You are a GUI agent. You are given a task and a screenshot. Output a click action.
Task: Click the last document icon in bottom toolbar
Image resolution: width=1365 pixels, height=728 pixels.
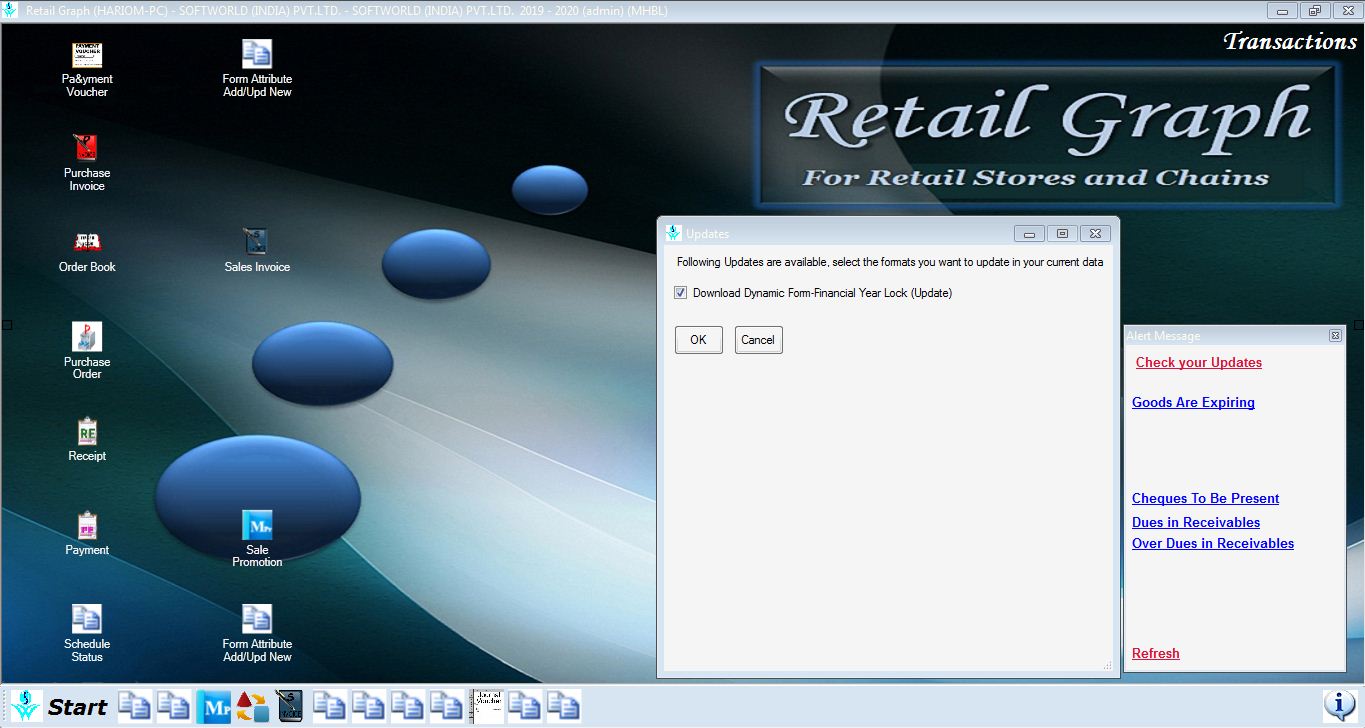564,706
